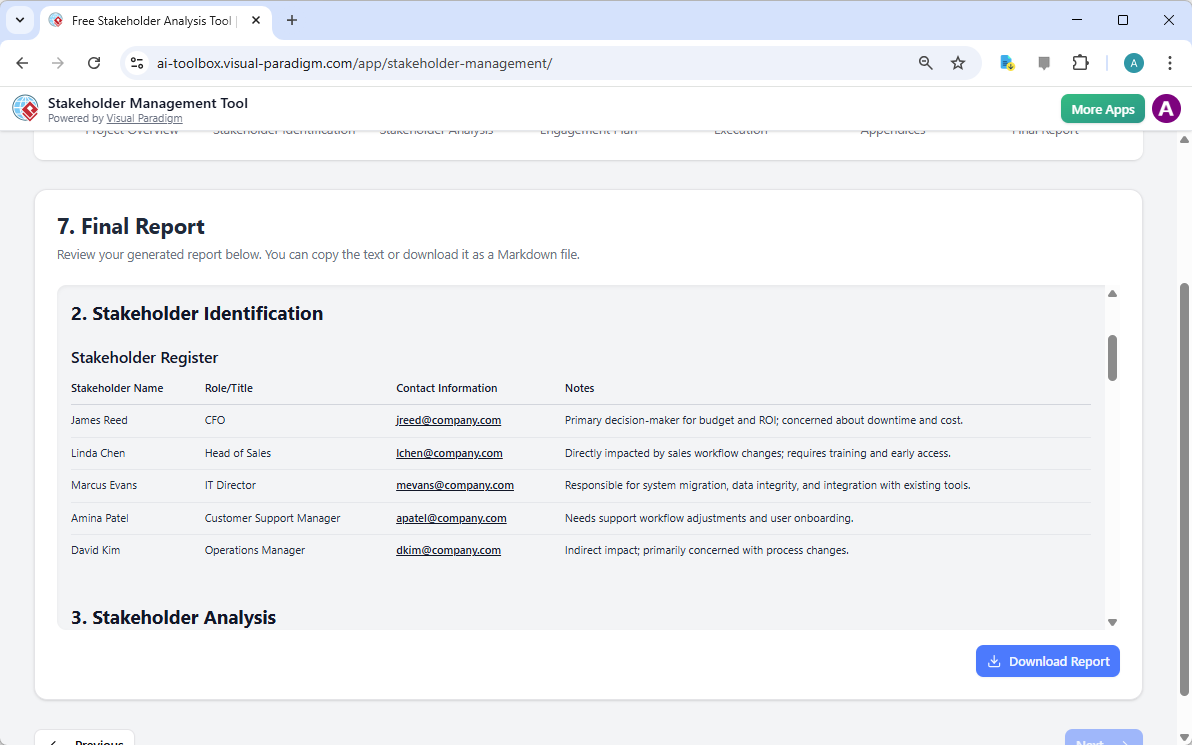This screenshot has height=745, width=1192.
Task: Open the site permissions icon in address bar
Action: 136,62
